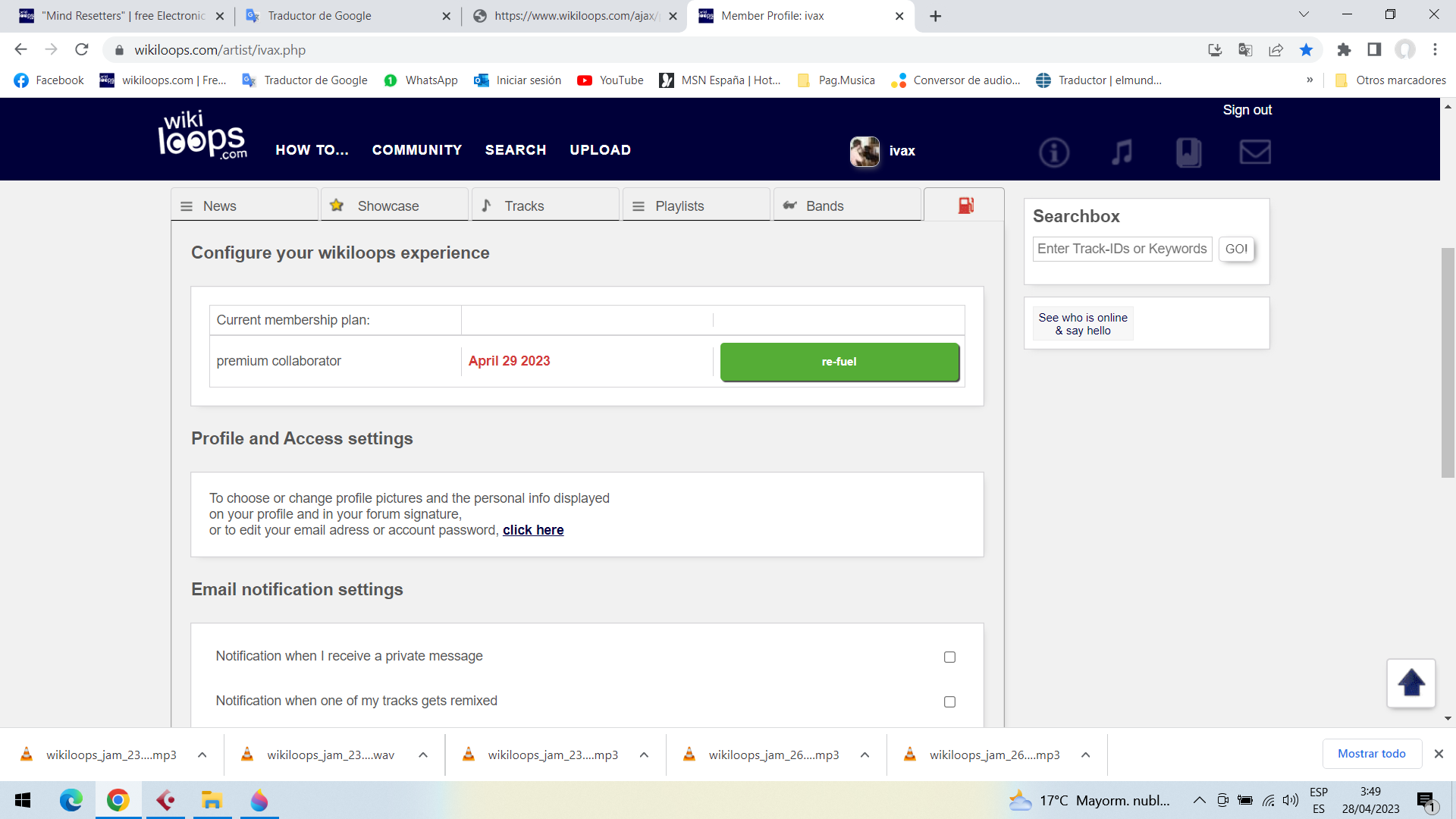Click the wikiloops.com logo
The width and height of the screenshot is (1456, 819).
[202, 136]
